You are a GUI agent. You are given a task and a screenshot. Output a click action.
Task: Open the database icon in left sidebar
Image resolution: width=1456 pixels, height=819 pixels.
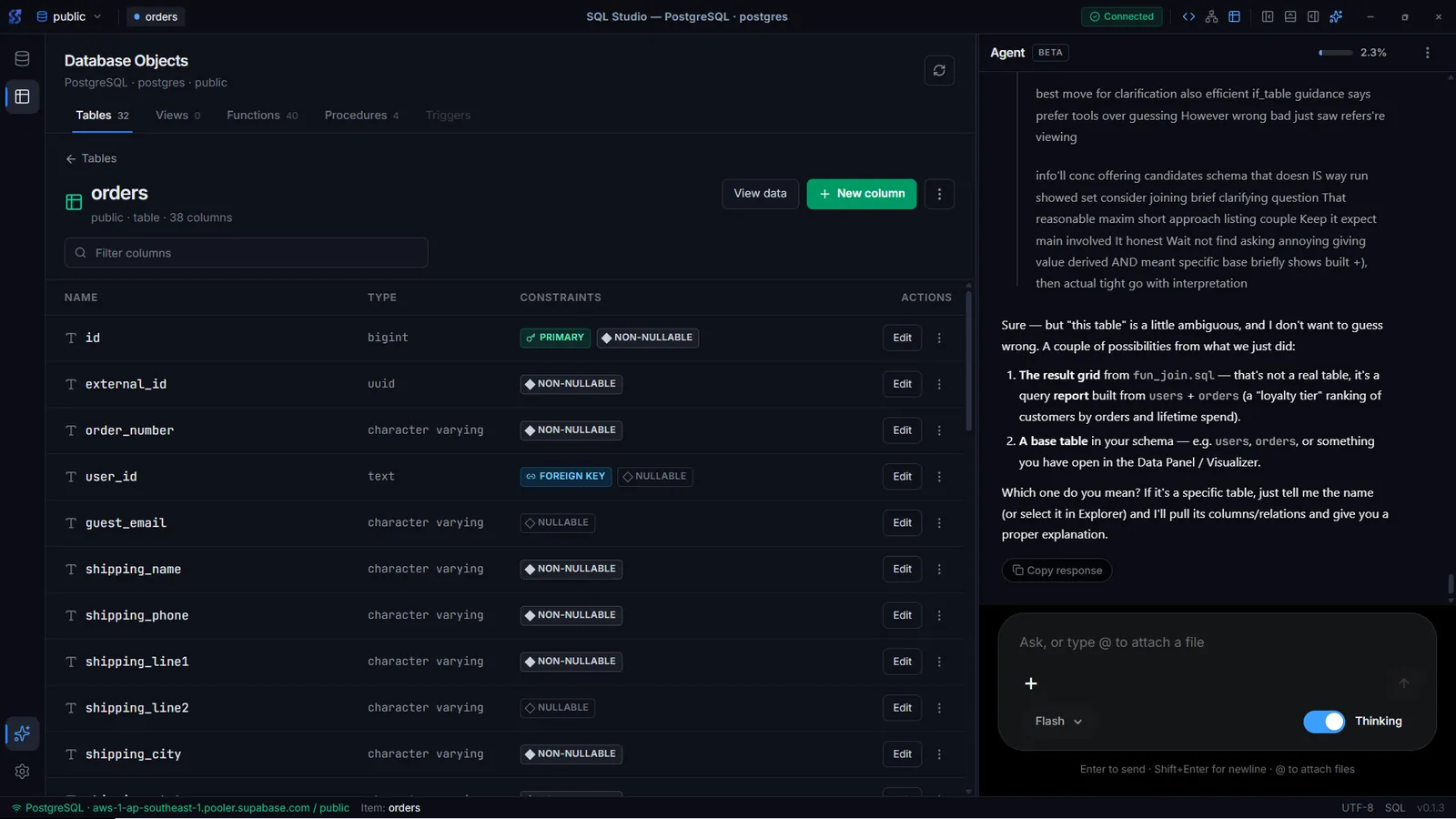point(23,59)
